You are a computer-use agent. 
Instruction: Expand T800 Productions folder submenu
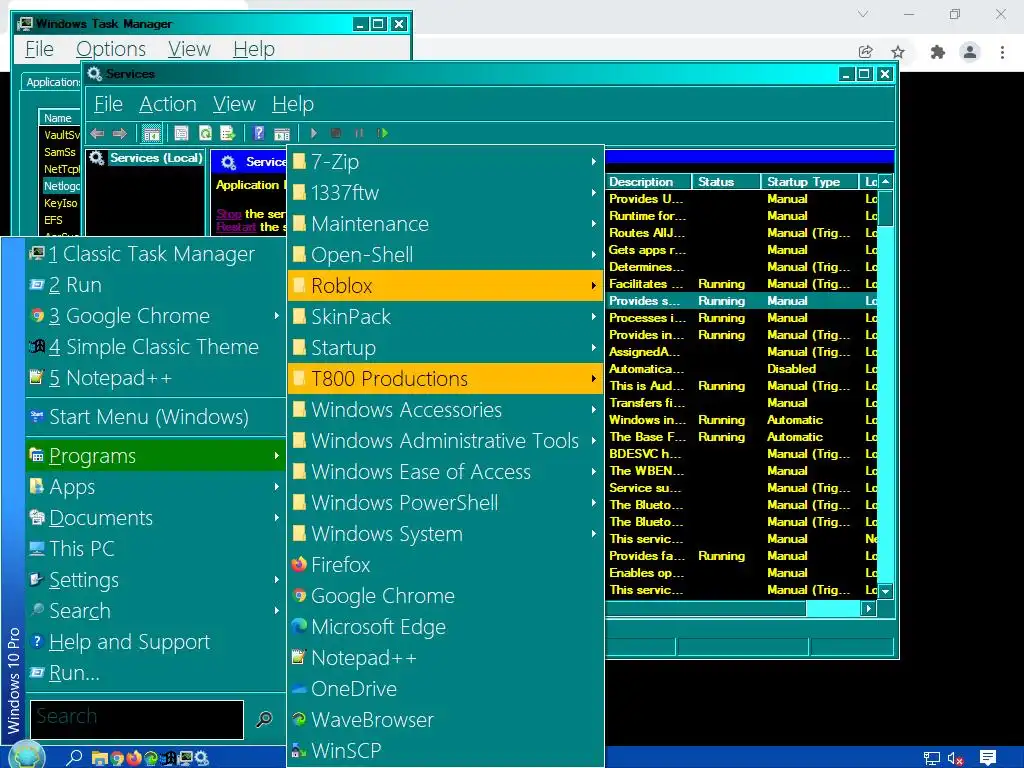(445, 379)
